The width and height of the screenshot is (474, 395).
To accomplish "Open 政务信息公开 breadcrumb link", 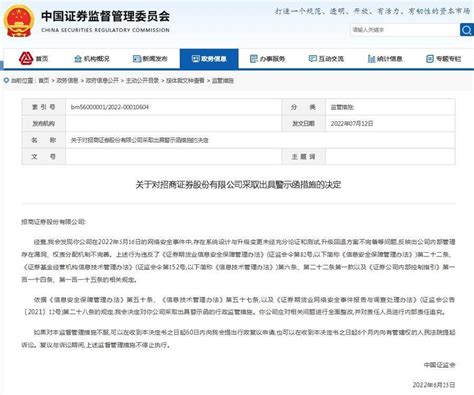I will 102,80.
